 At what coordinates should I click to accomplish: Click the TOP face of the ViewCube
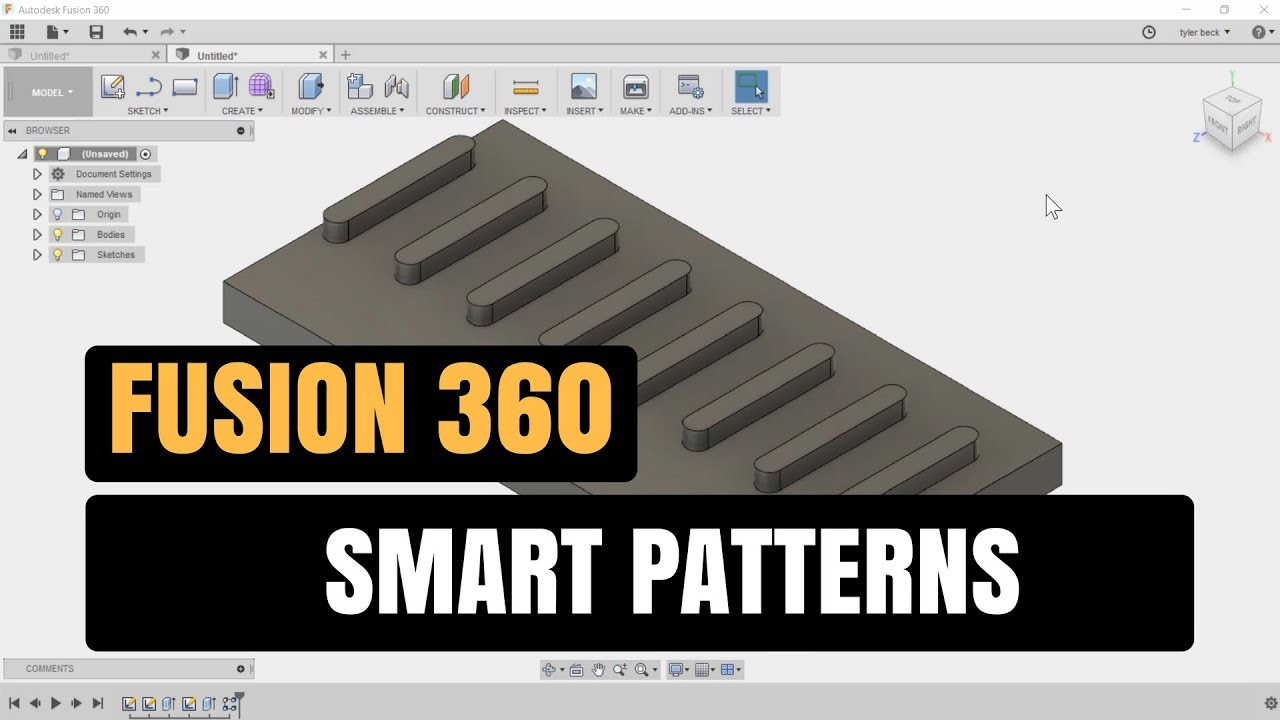[x=1232, y=101]
